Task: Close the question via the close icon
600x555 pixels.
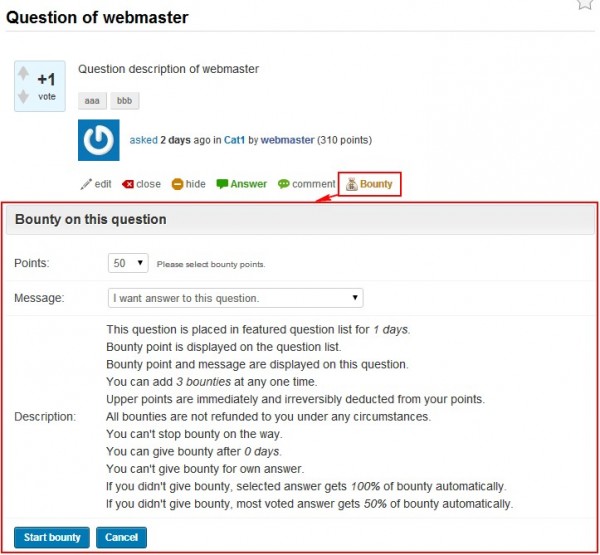Action: pyautogui.click(x=128, y=184)
